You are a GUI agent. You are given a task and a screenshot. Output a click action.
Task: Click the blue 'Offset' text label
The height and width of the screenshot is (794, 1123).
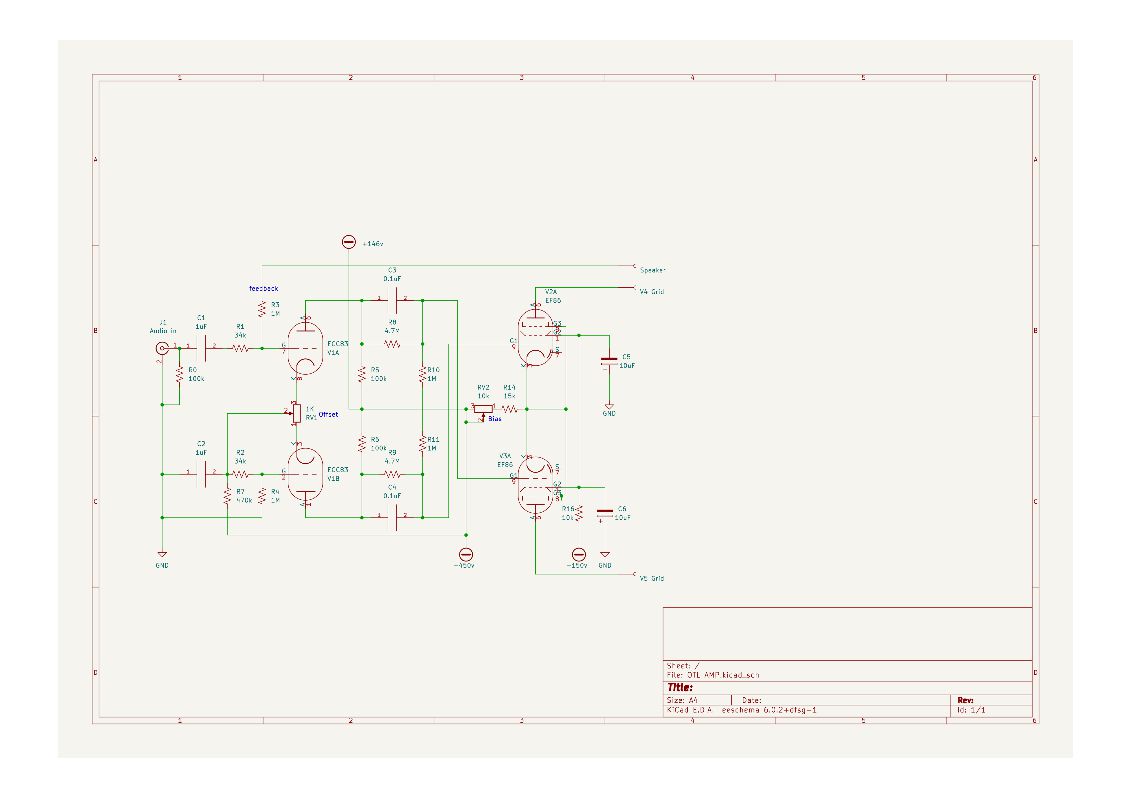pos(328,415)
